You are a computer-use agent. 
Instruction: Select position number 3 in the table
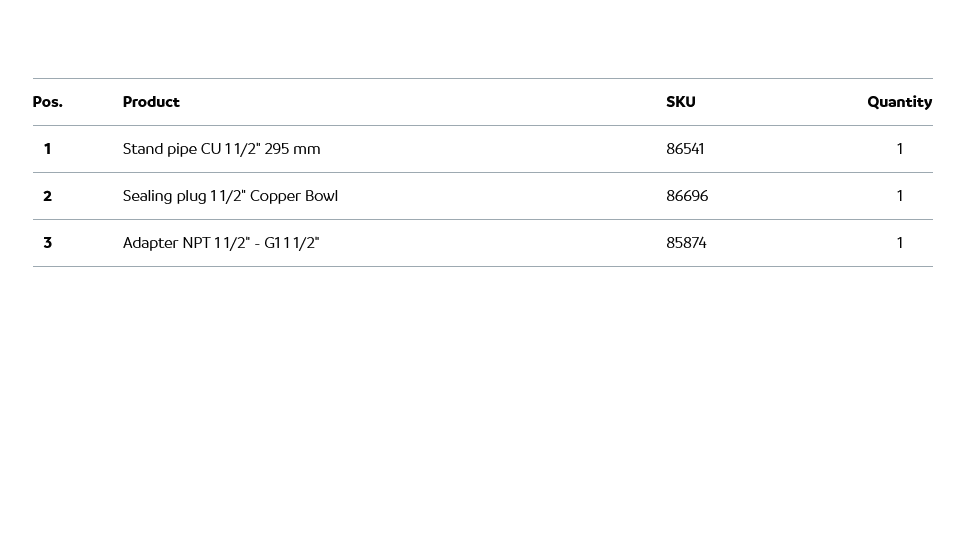tap(47, 243)
